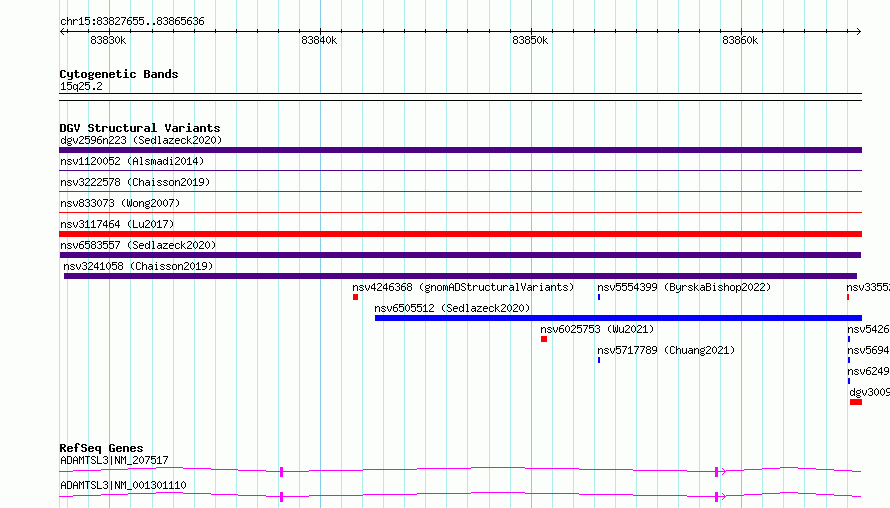Click the nsv3241058 purple variant bar

(x=460, y=276)
